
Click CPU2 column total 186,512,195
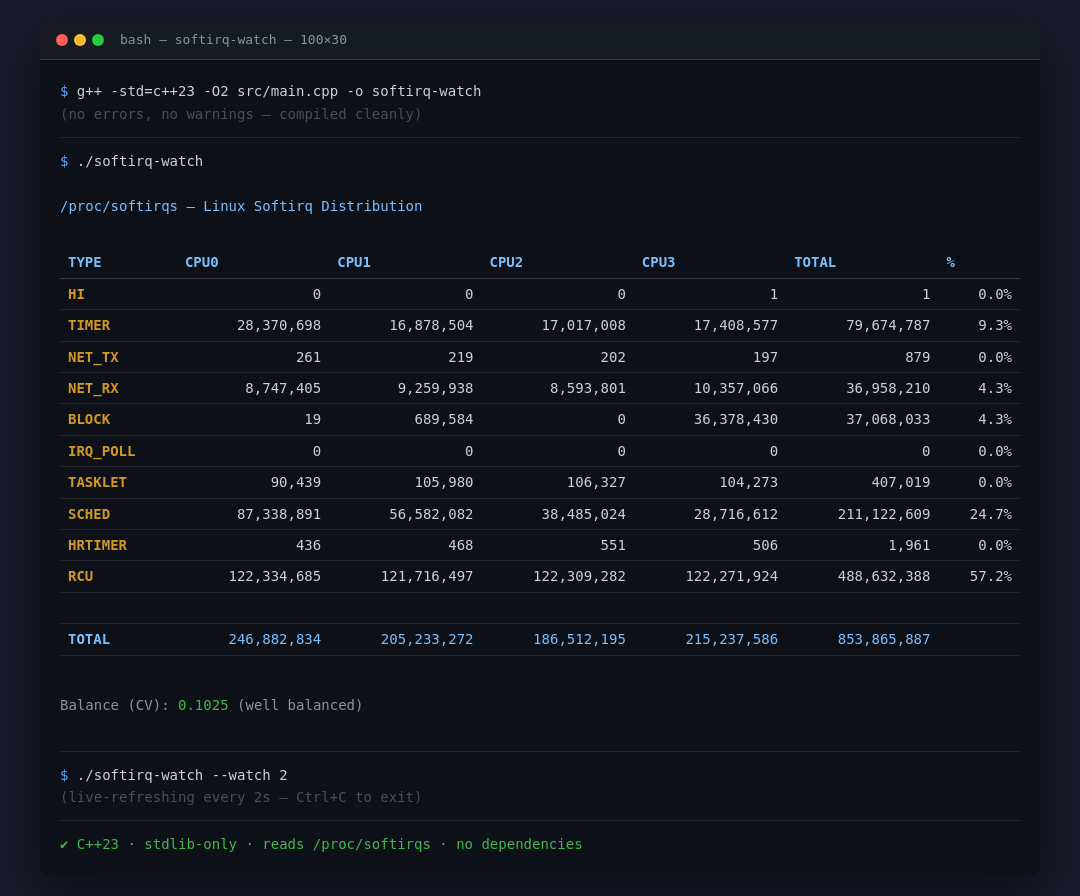point(579,639)
